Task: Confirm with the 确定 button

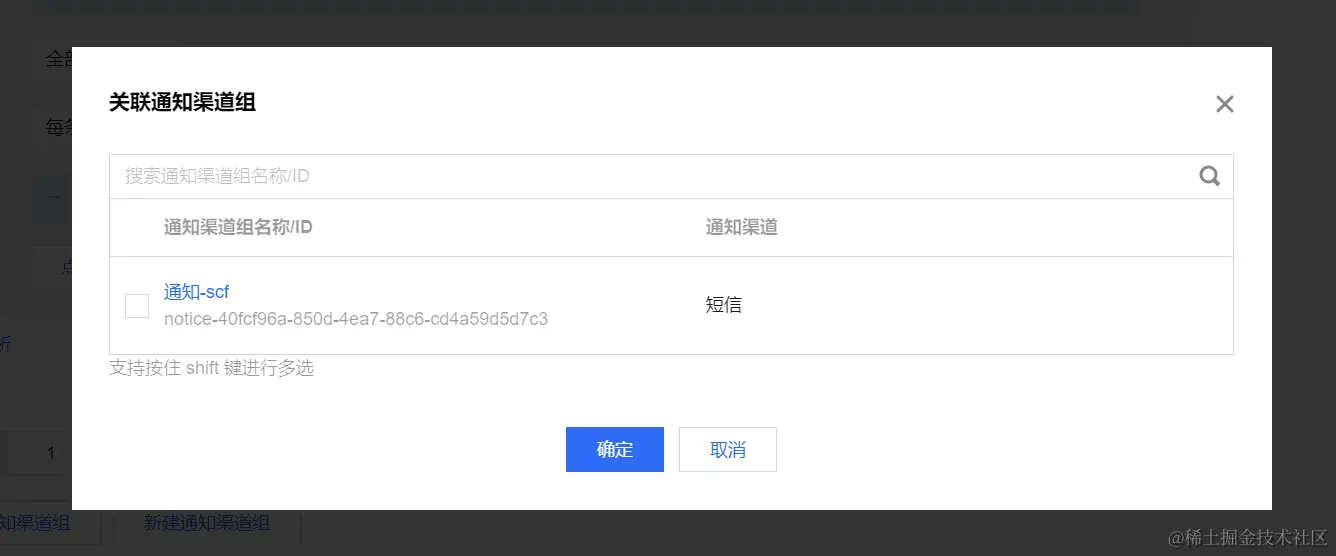Action: (615, 450)
